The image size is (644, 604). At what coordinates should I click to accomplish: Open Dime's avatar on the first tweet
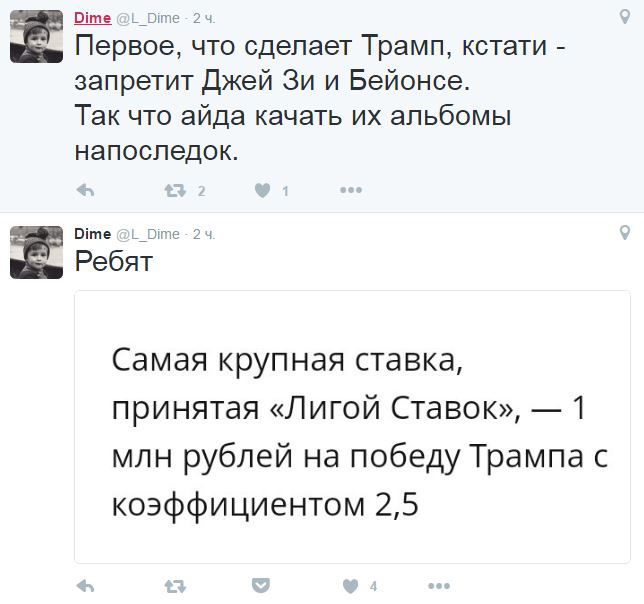pos(36,37)
